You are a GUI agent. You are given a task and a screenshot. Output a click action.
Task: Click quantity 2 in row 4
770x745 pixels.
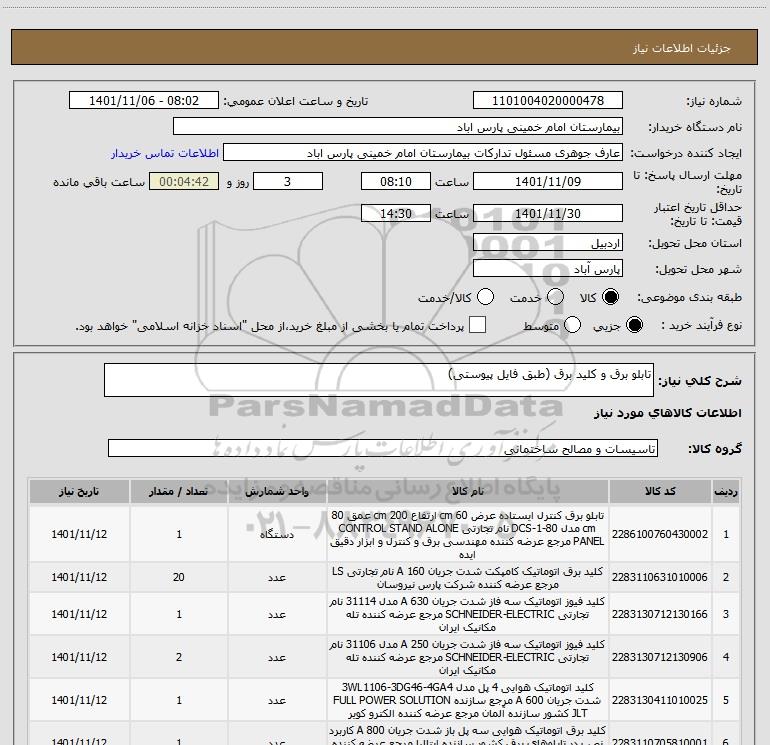tap(179, 657)
